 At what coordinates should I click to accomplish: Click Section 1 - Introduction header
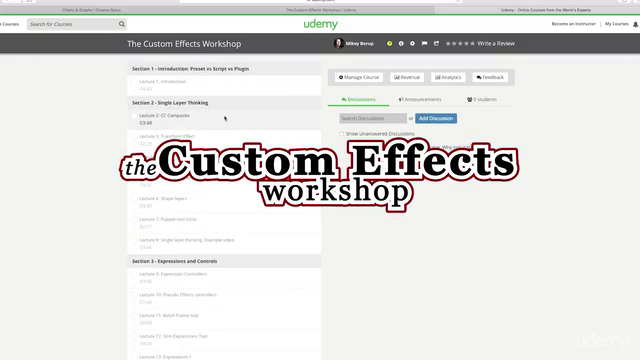(224, 69)
